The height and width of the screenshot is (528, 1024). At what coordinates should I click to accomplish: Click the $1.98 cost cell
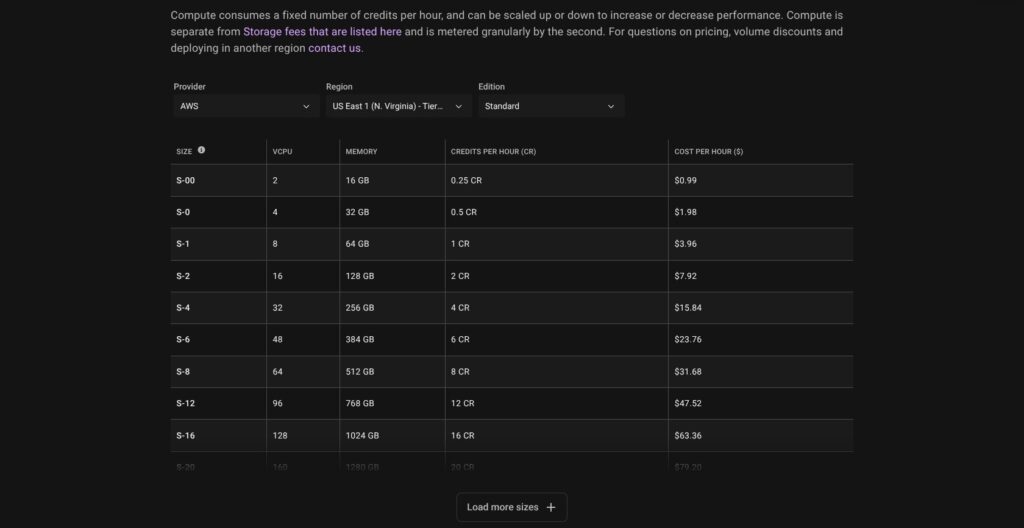[x=760, y=212]
